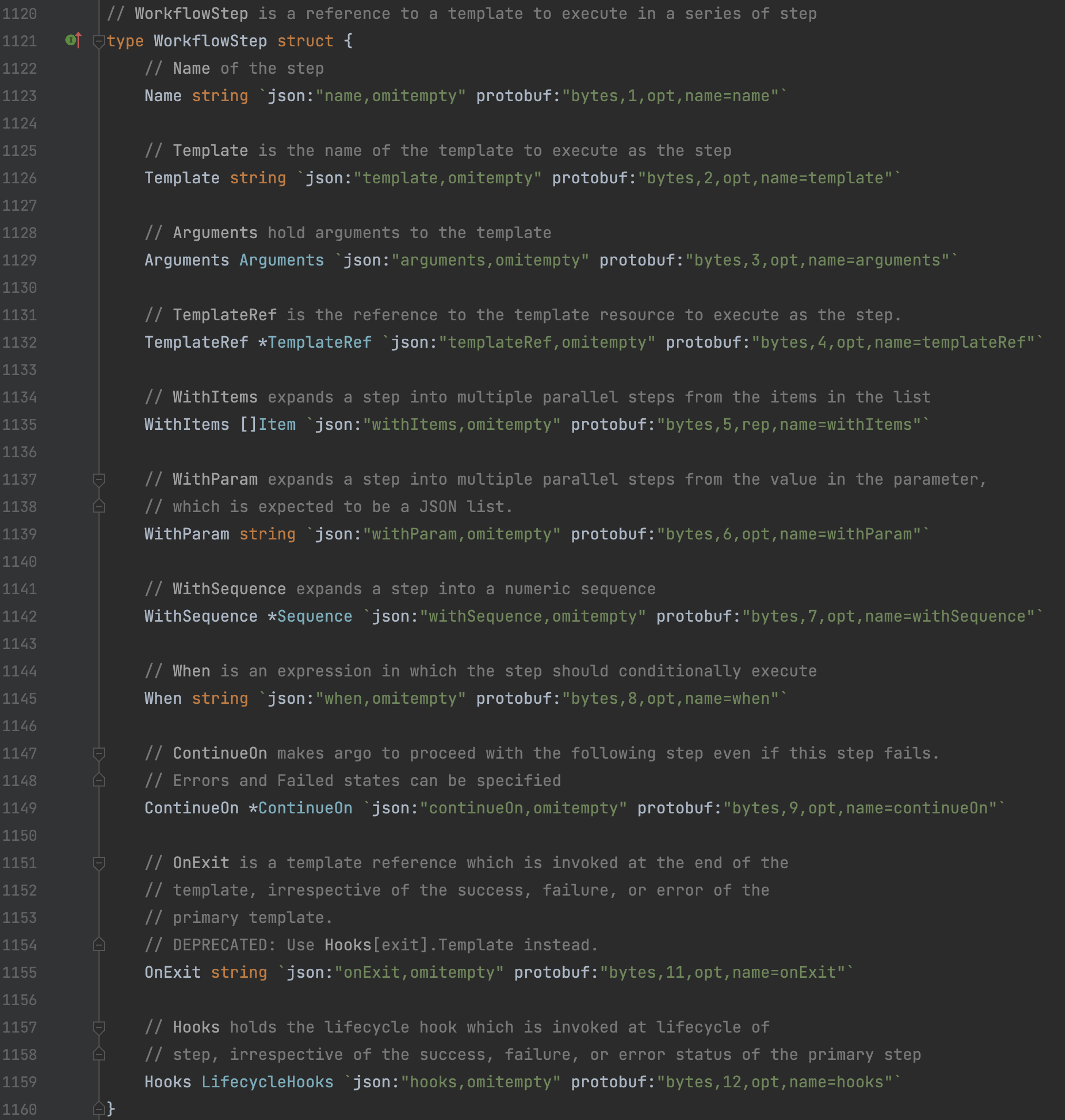Viewport: 1065px width, 1120px height.
Task: Click the *Sequence type reference
Action: [x=314, y=616]
